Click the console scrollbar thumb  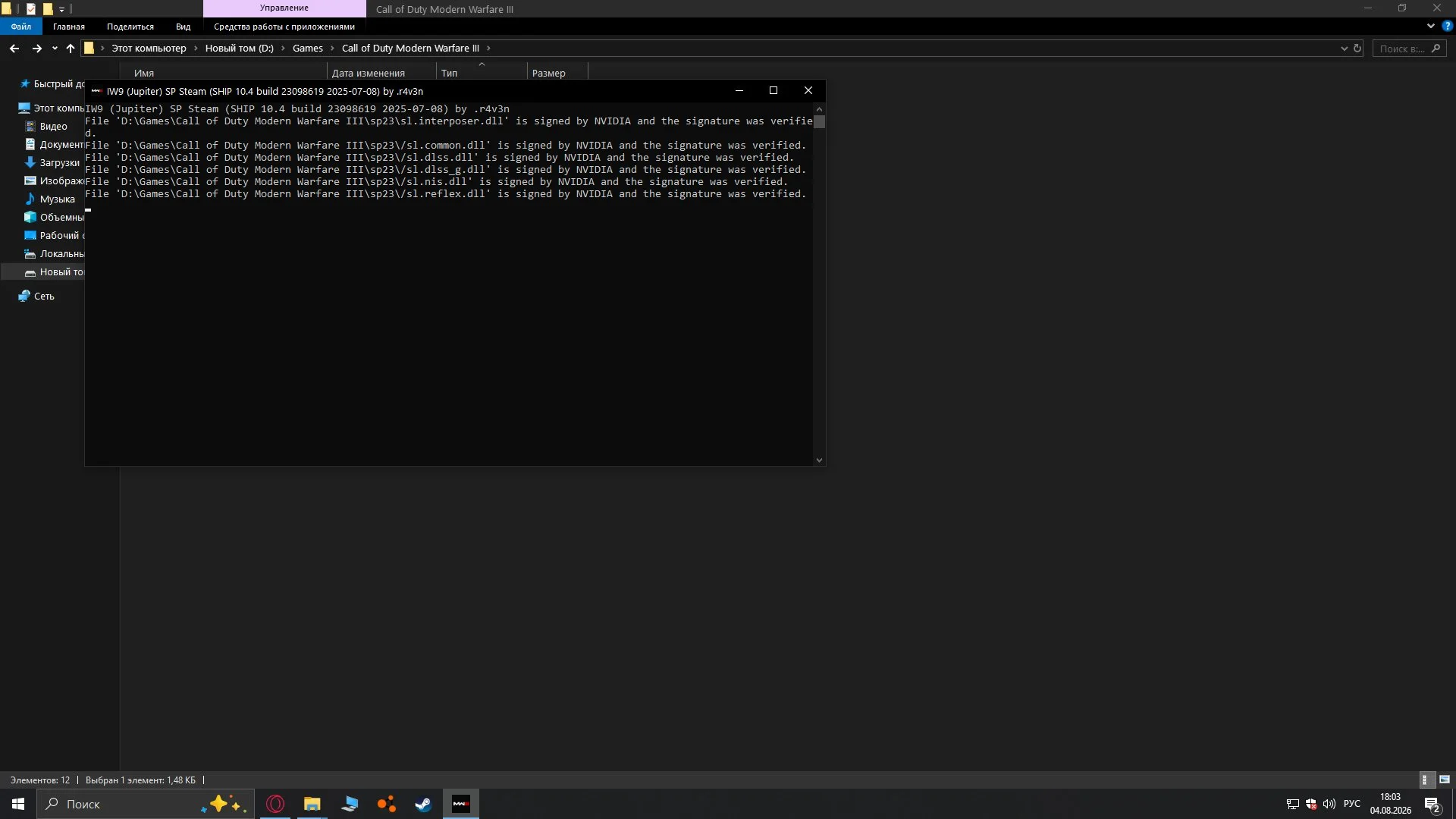(819, 121)
